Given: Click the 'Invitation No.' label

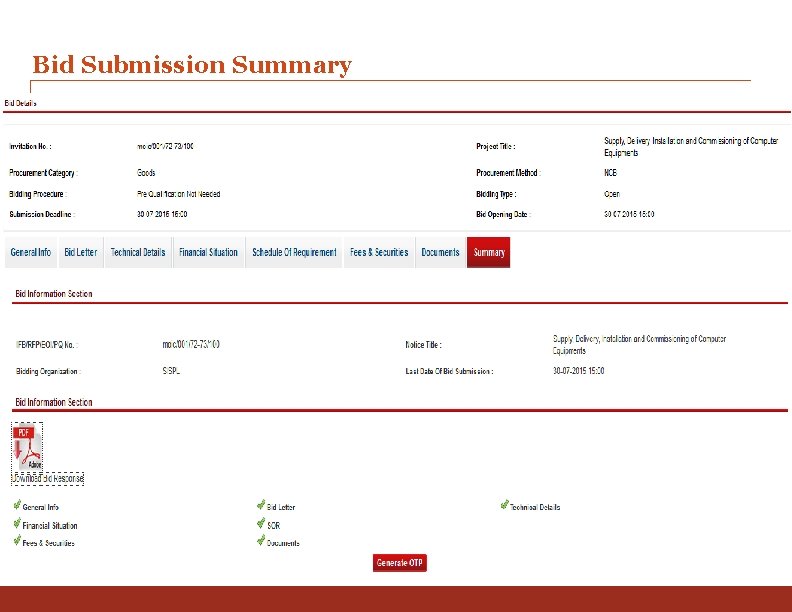Looking at the screenshot, I should click(30, 146).
